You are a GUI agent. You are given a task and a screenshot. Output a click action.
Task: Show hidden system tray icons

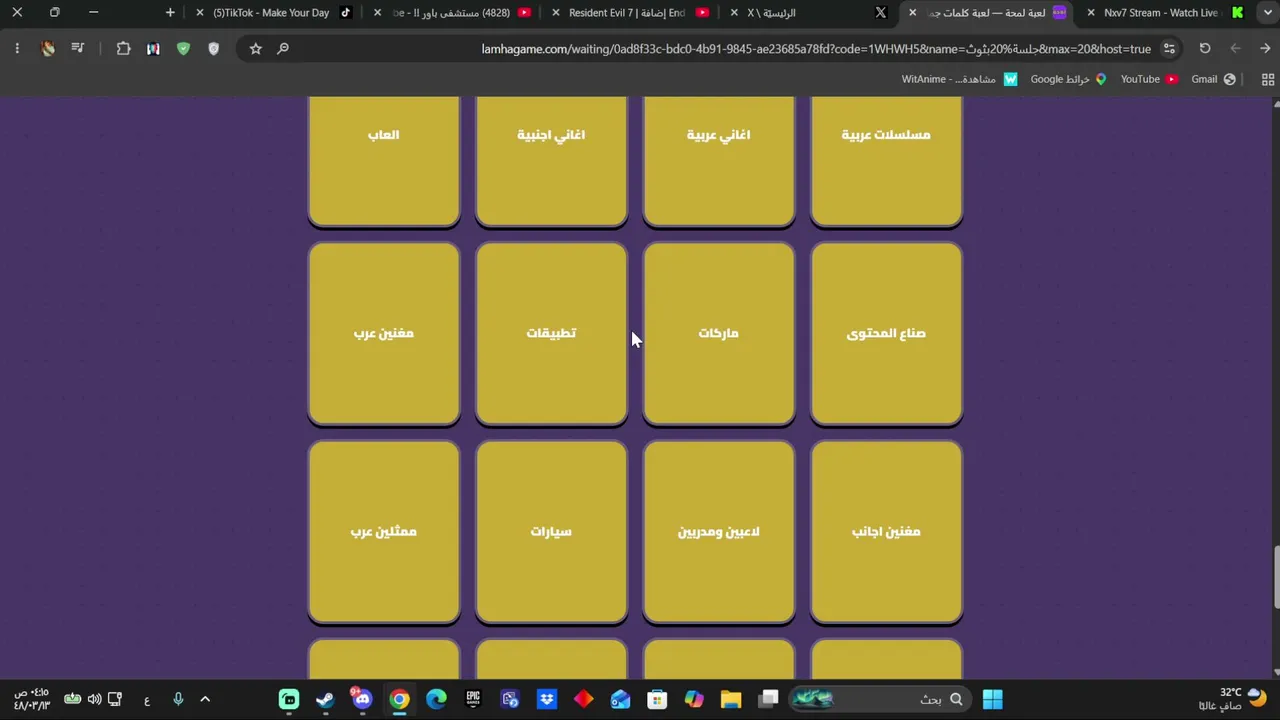coord(205,699)
